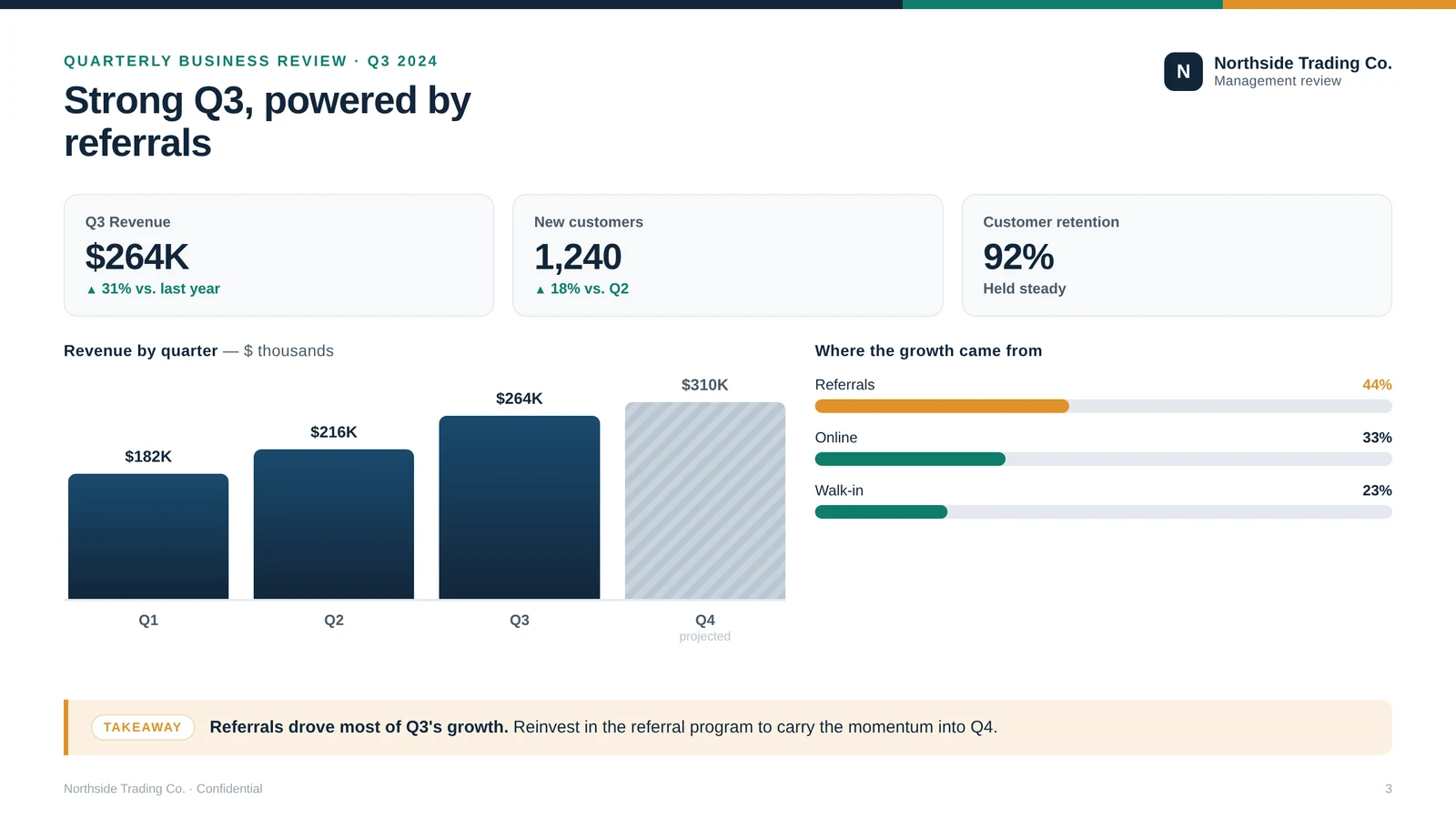Click the Northside Trading Co. N logo

pyautogui.click(x=1183, y=72)
